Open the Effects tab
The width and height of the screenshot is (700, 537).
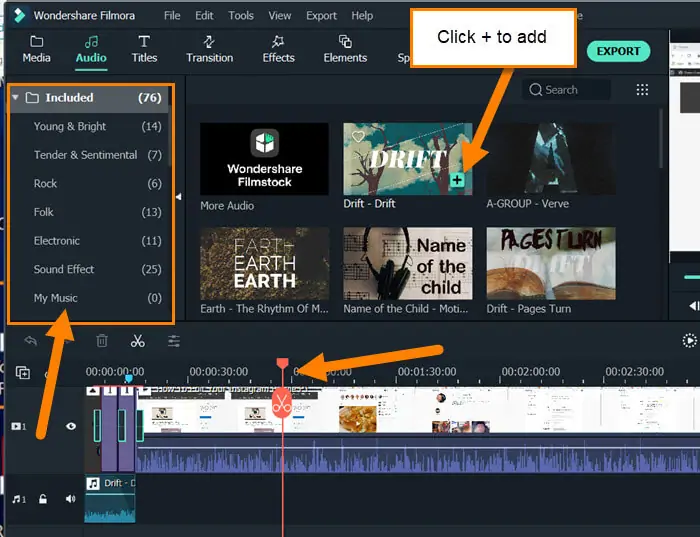click(279, 50)
